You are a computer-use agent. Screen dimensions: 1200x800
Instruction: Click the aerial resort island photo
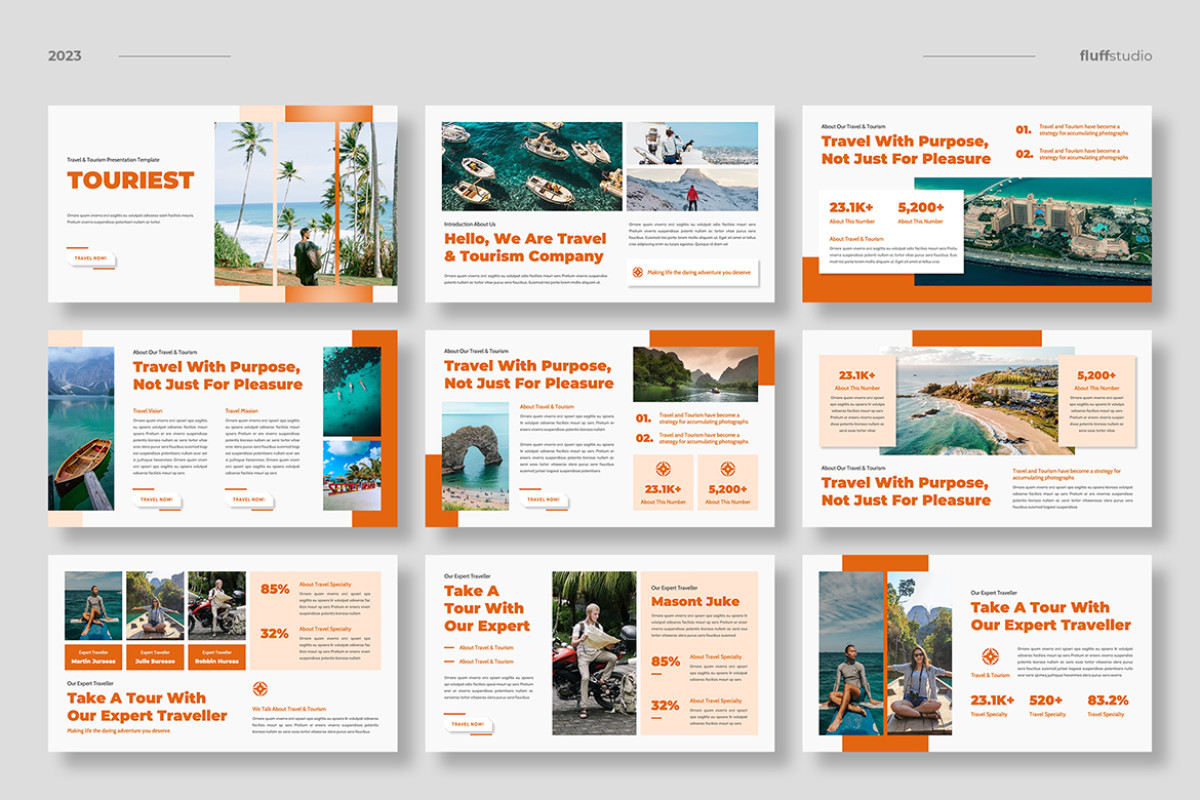click(1033, 232)
